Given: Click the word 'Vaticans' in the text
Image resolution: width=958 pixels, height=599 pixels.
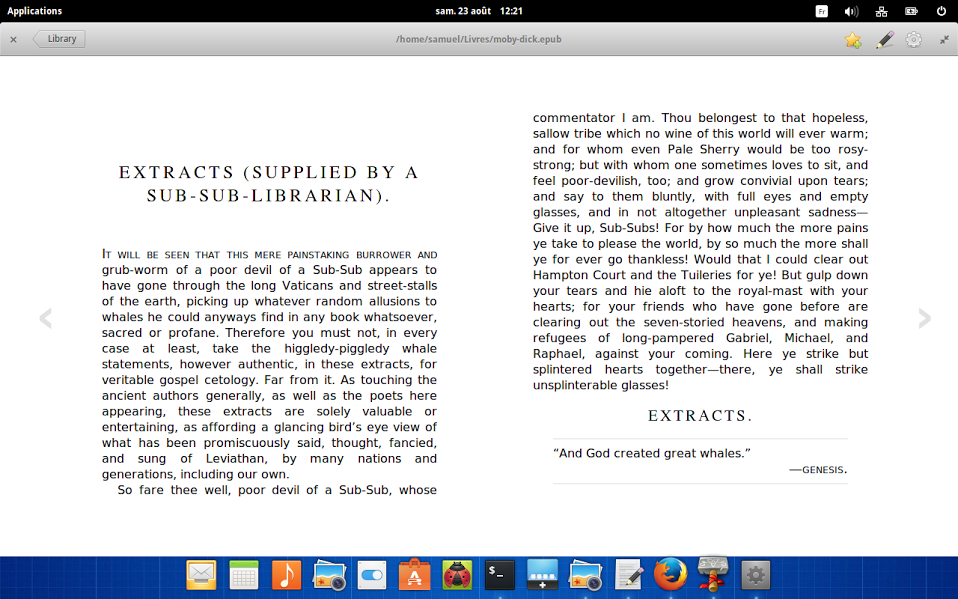Looking at the screenshot, I should pos(309,285).
